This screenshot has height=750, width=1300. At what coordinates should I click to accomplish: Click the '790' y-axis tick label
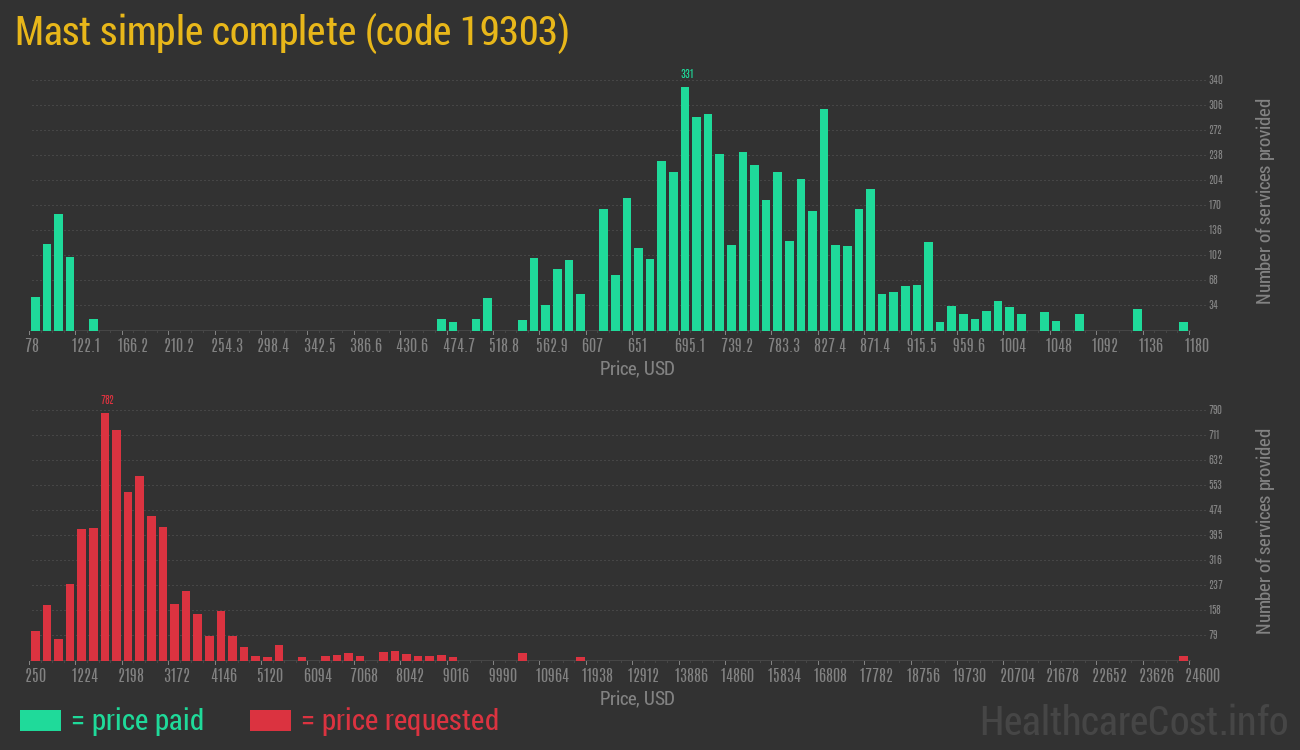(x=1215, y=410)
